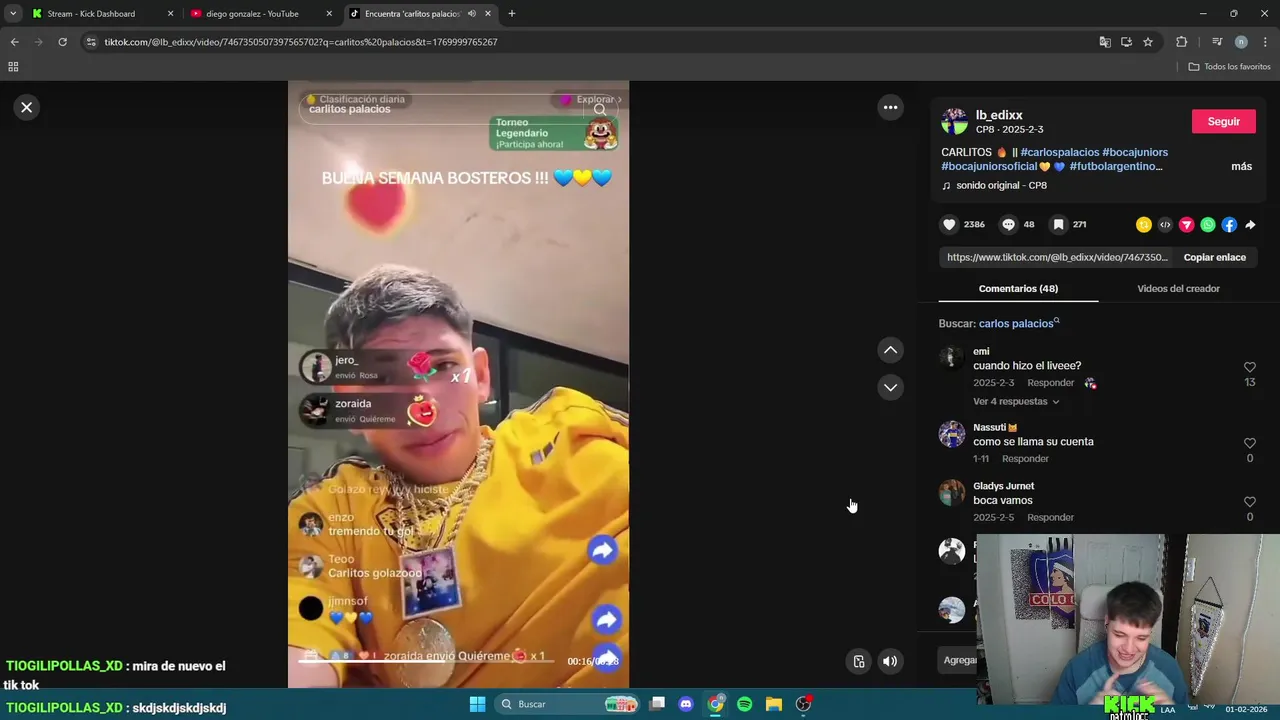Reply to Gladys Jurnet's comment
This screenshot has width=1280, height=720.
coord(1050,518)
